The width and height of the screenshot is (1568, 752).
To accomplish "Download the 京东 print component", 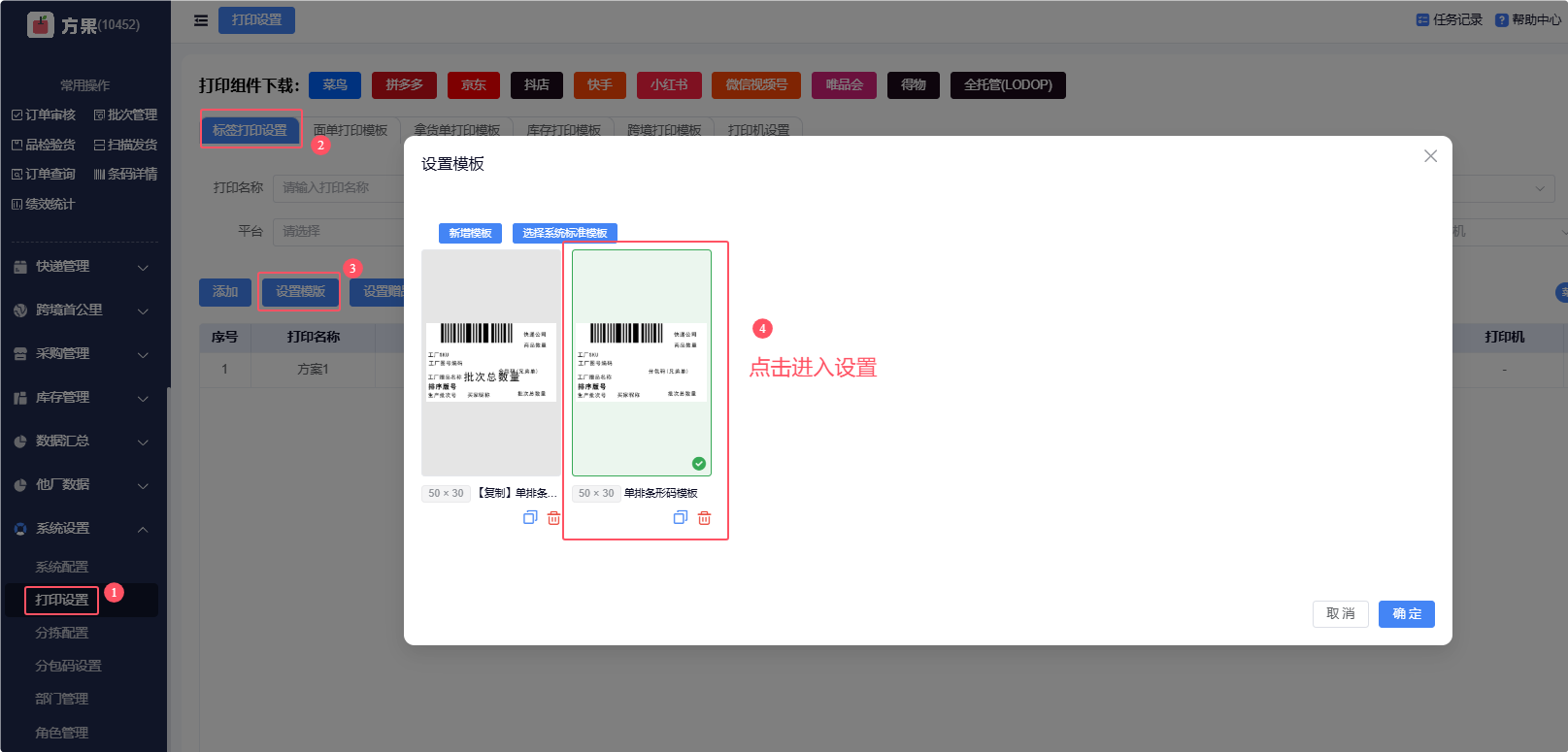I will 474,85.
